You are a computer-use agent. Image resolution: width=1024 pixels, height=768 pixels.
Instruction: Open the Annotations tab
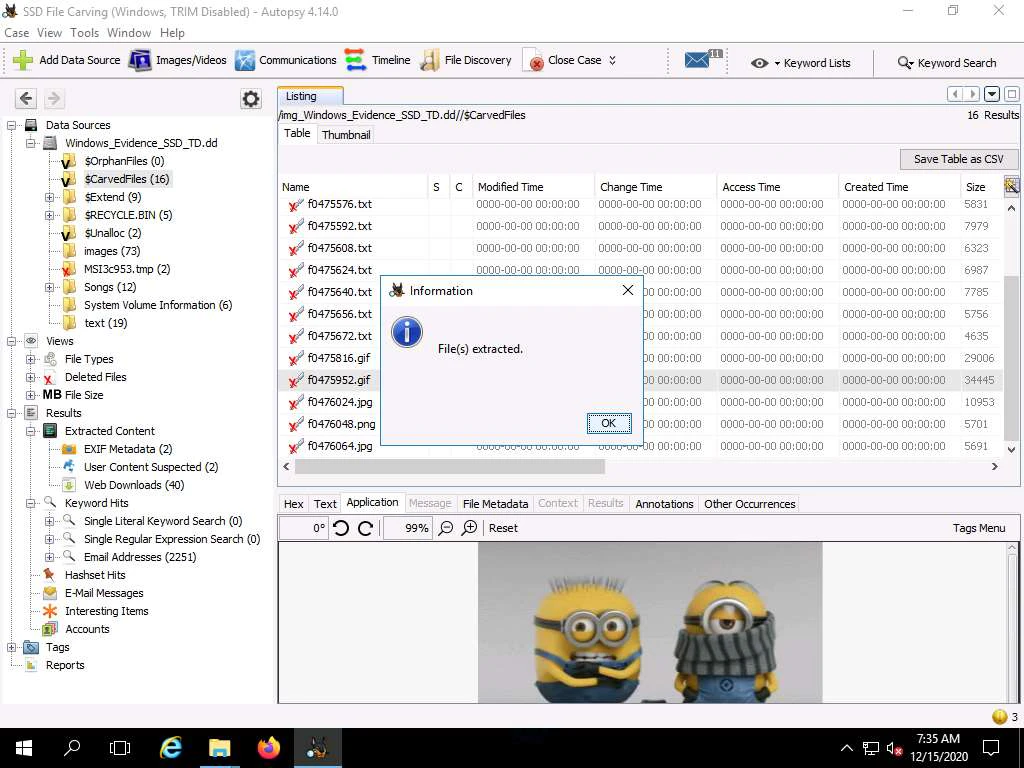click(664, 504)
